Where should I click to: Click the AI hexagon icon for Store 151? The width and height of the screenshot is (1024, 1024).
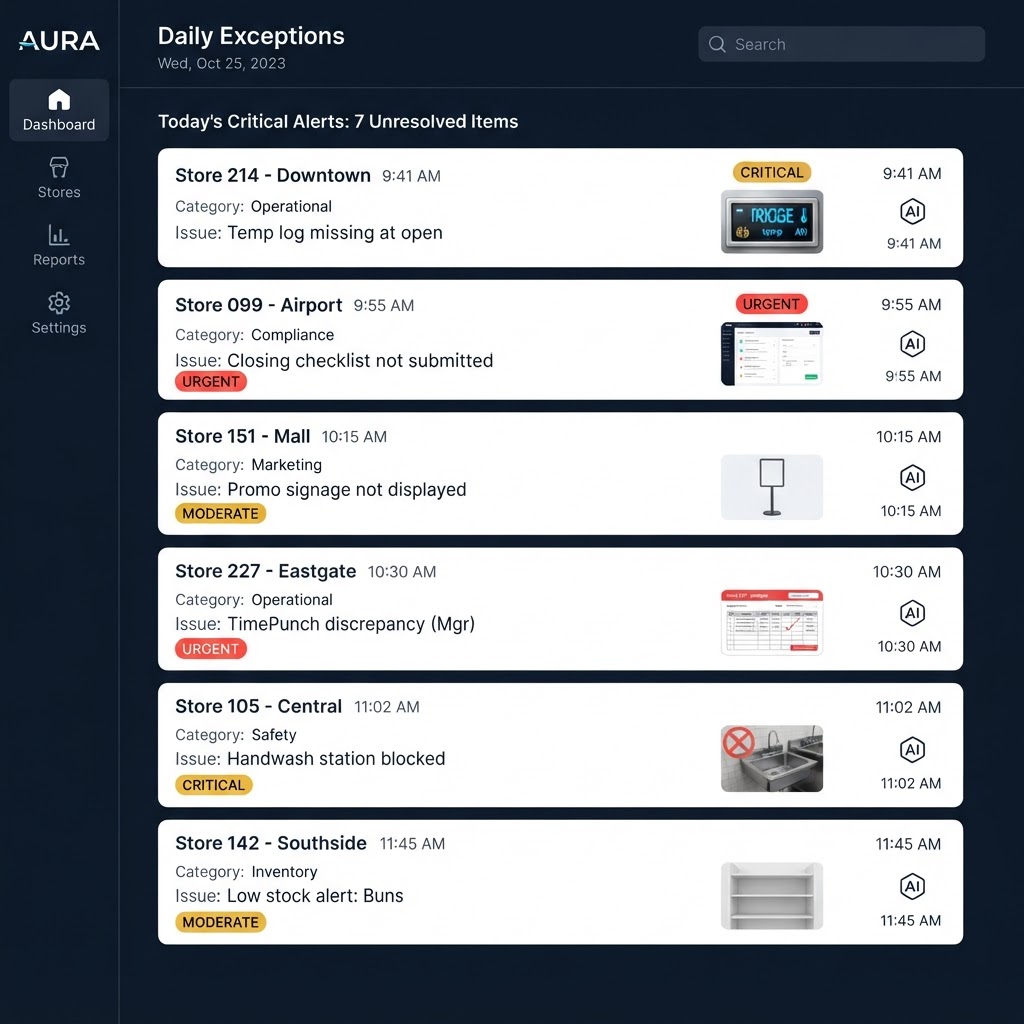912,477
